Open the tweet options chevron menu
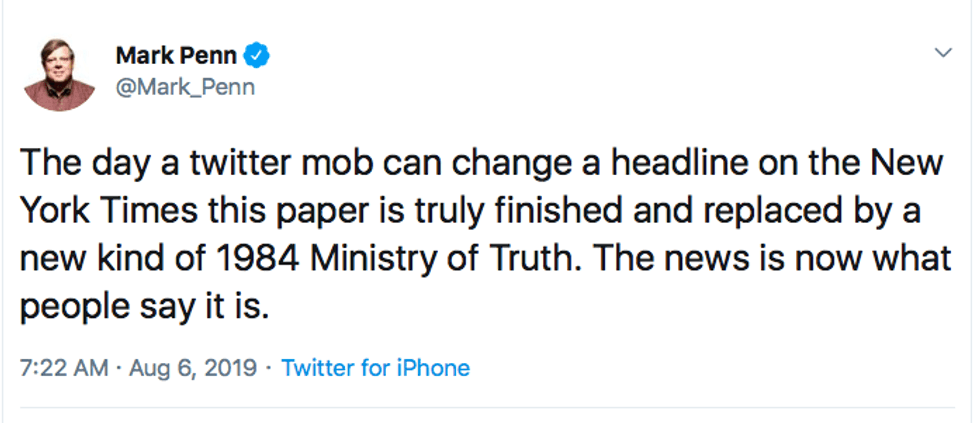The image size is (980, 423). pyautogui.click(x=941, y=51)
